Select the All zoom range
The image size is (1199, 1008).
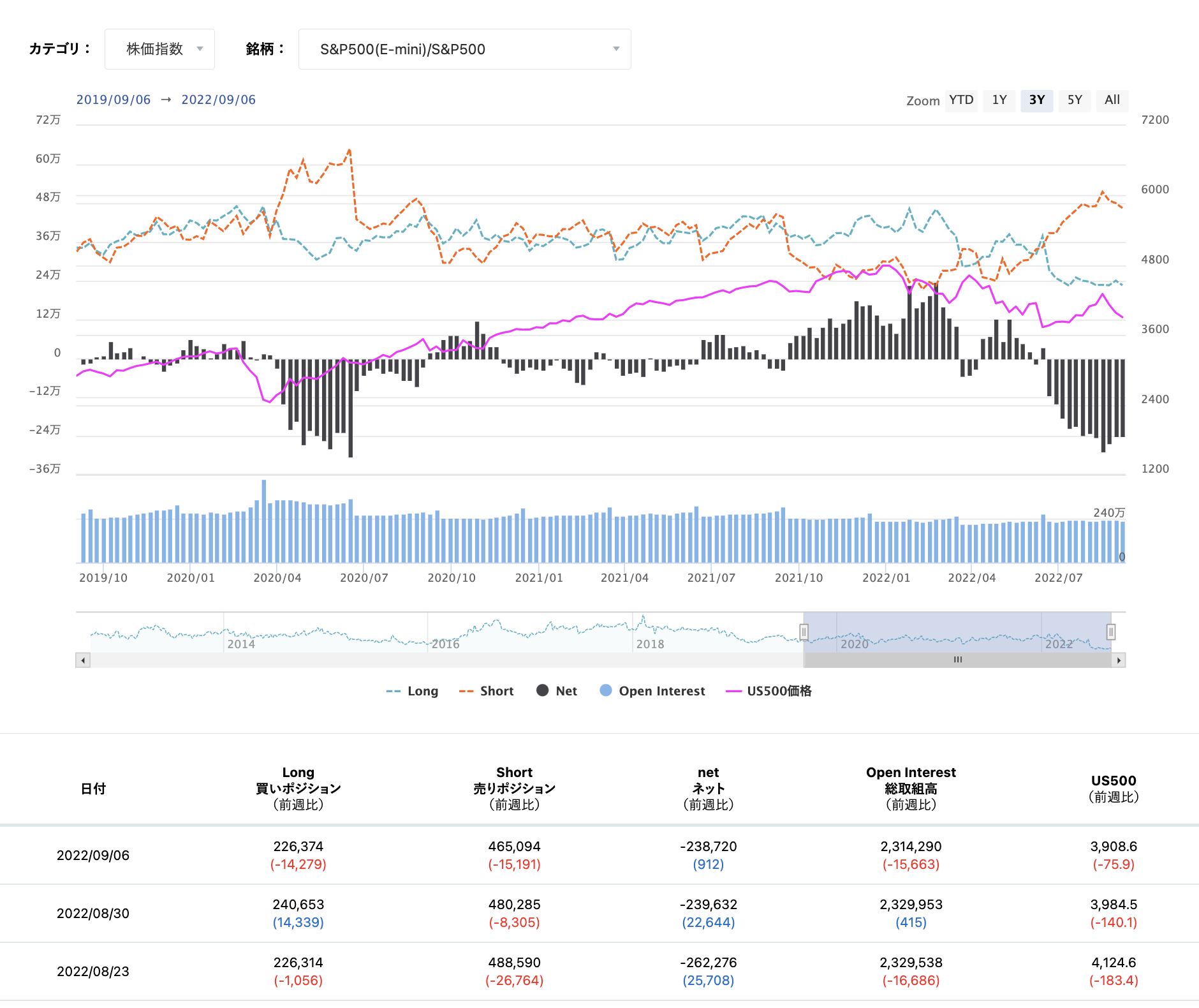tap(1112, 100)
